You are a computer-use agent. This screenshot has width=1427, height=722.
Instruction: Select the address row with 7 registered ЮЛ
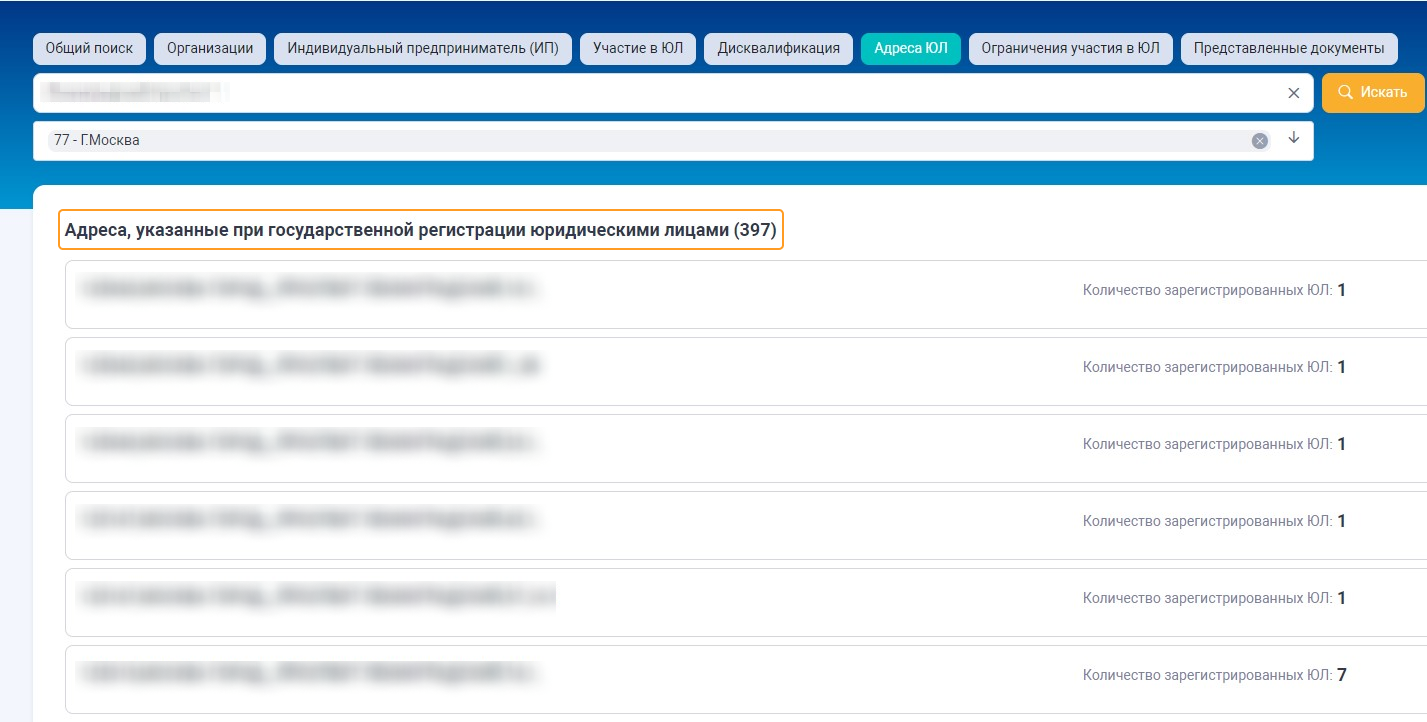coord(746,679)
